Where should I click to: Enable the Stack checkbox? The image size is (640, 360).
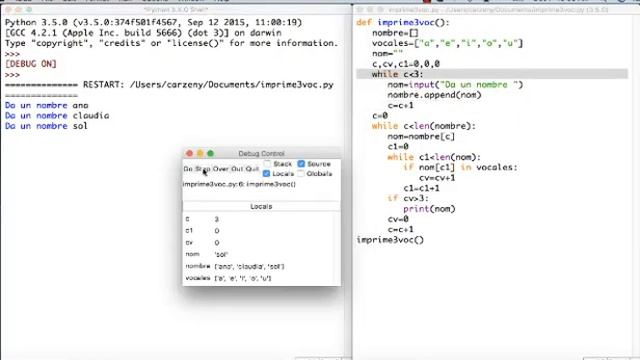click(x=267, y=164)
